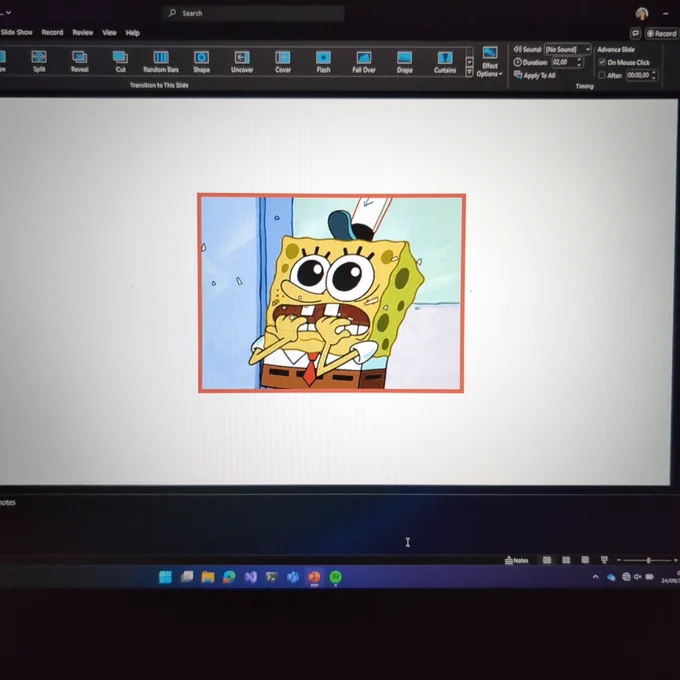Viewport: 680px width, 680px height.
Task: Apply the Reveal transition
Action: point(80,61)
